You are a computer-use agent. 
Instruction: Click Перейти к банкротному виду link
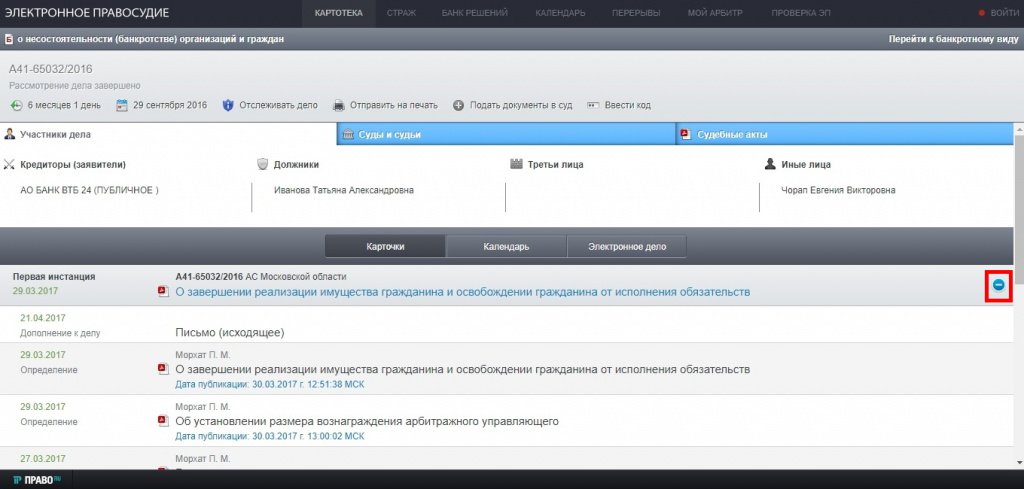point(953,39)
